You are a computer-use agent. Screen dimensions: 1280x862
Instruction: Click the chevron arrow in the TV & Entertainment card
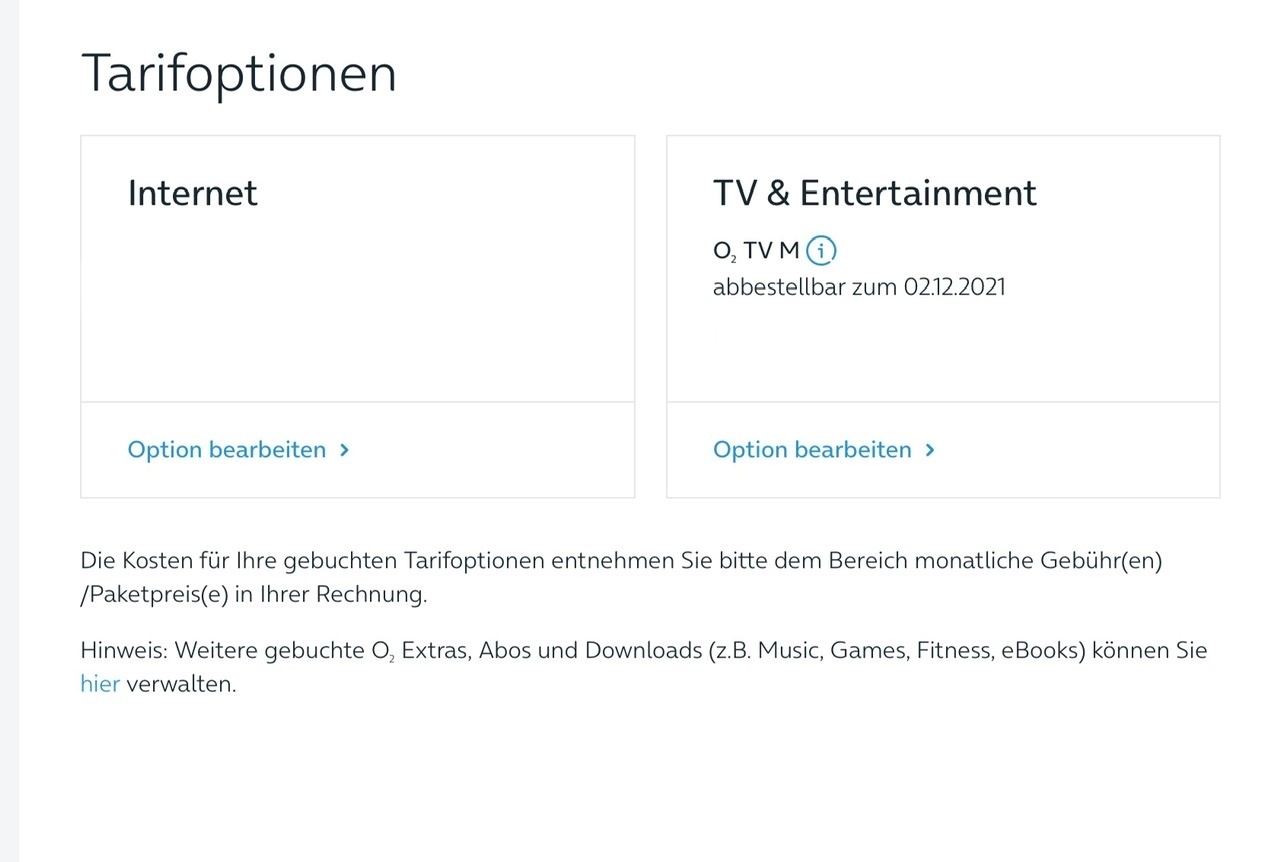[930, 450]
